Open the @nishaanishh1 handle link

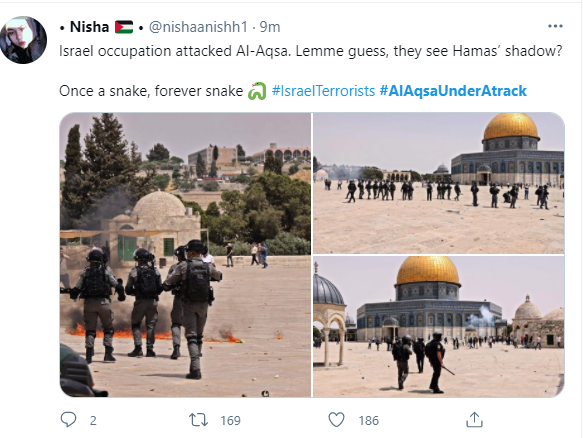(x=198, y=27)
